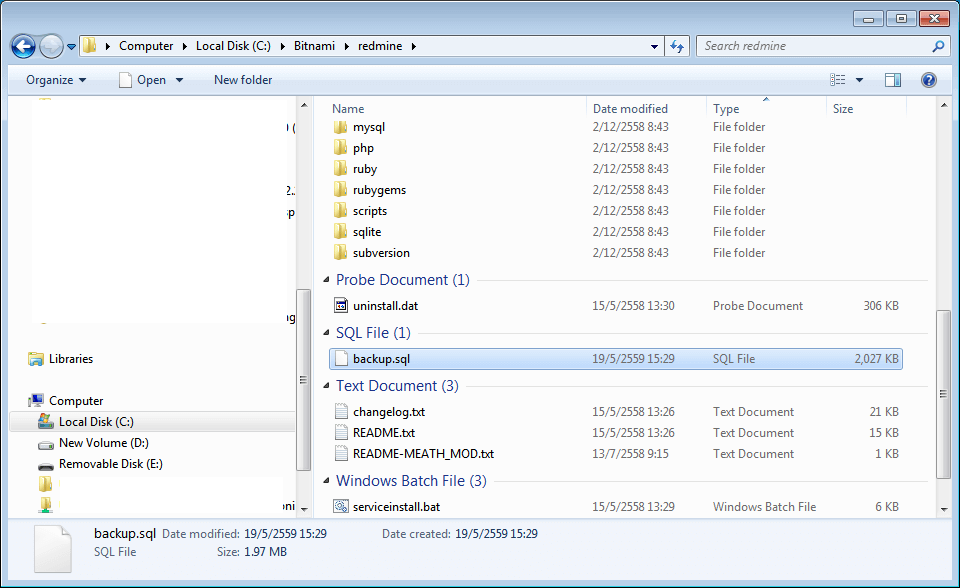The image size is (960, 588).
Task: Open the views dropdown arrow next to the icons button
Action: [858, 80]
